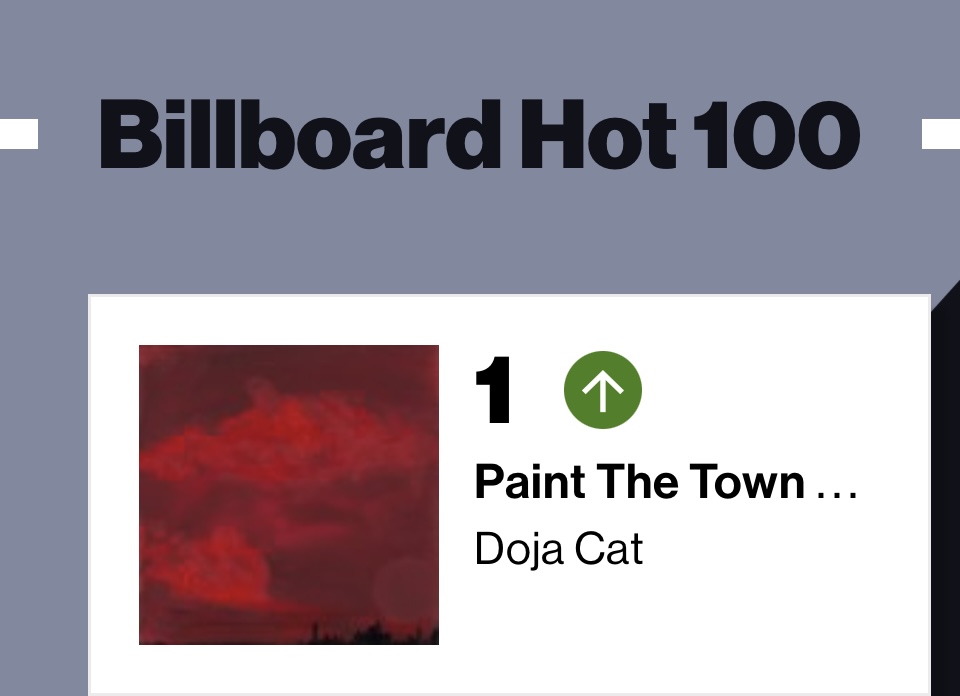Click the word Cat in artist name
This screenshot has width=960, height=696.
pos(612,549)
